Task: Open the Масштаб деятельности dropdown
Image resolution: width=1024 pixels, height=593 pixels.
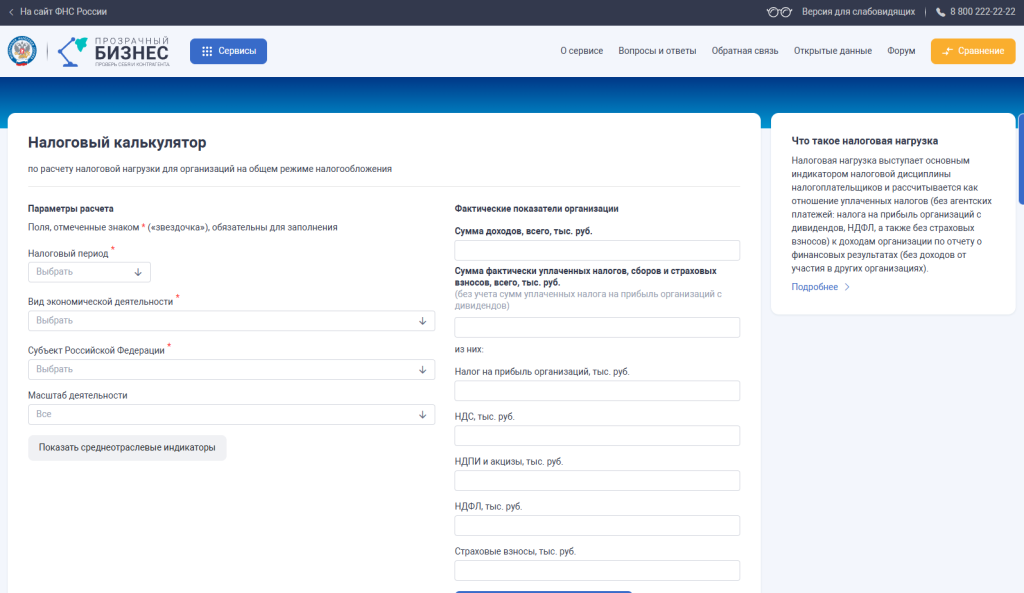Action: pos(231,414)
